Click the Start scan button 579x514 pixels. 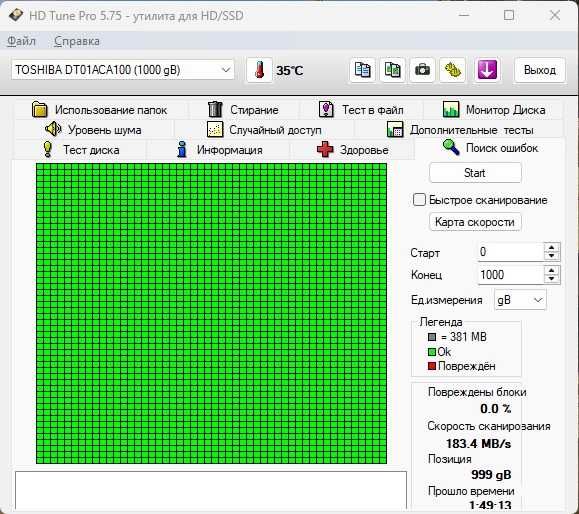(475, 173)
